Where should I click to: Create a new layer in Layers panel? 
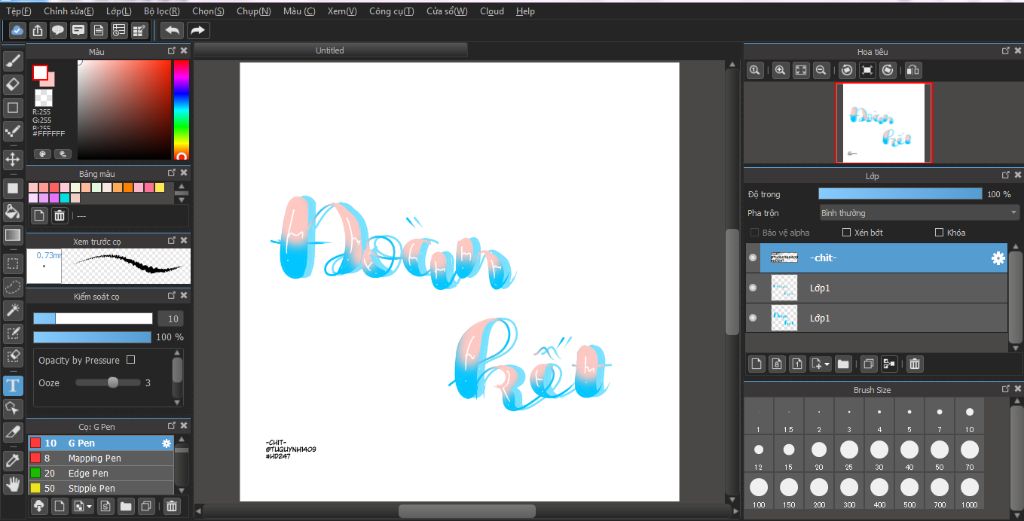tap(756, 364)
